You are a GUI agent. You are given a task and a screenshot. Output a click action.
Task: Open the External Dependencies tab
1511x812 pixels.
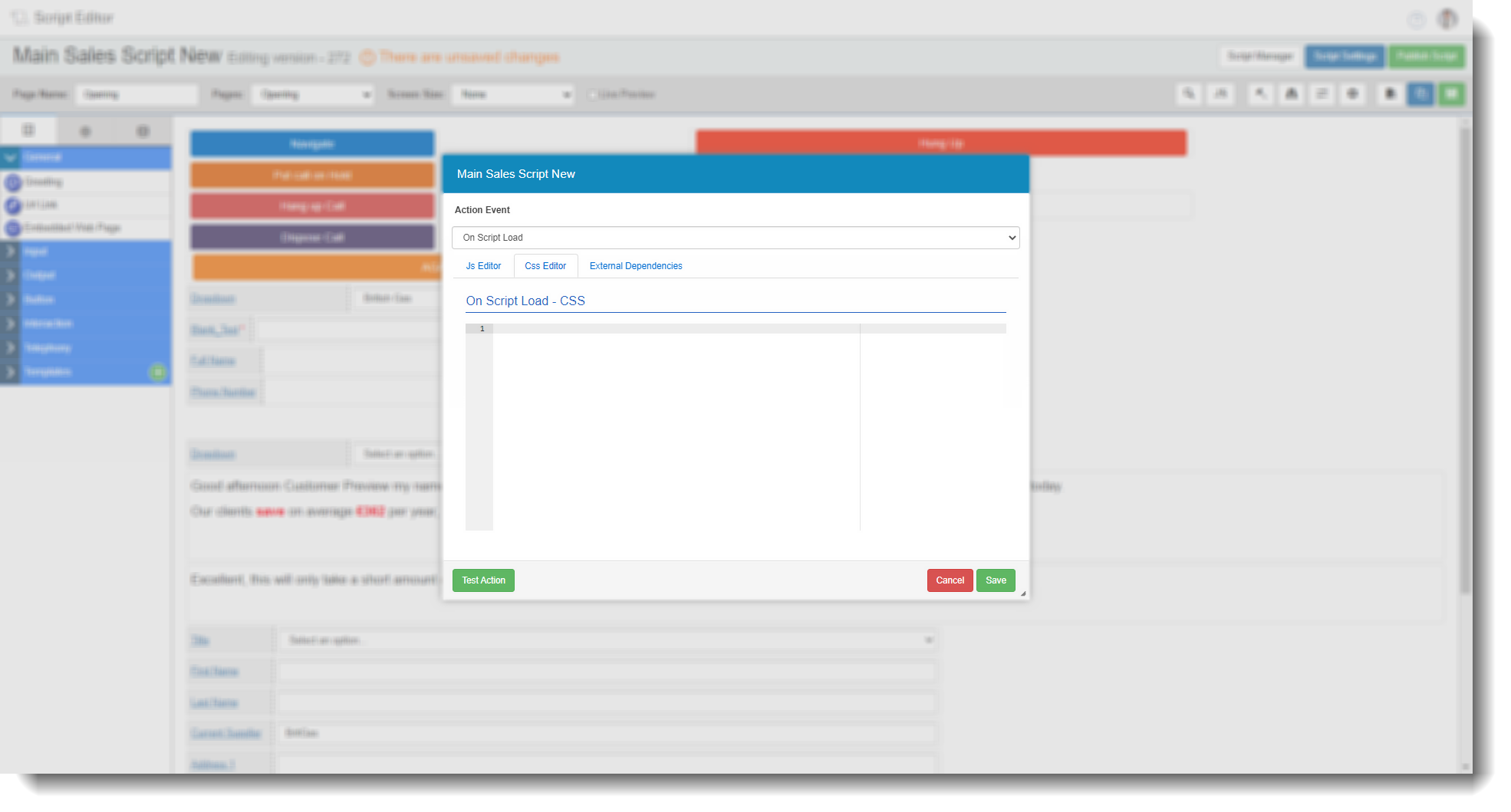(x=636, y=266)
